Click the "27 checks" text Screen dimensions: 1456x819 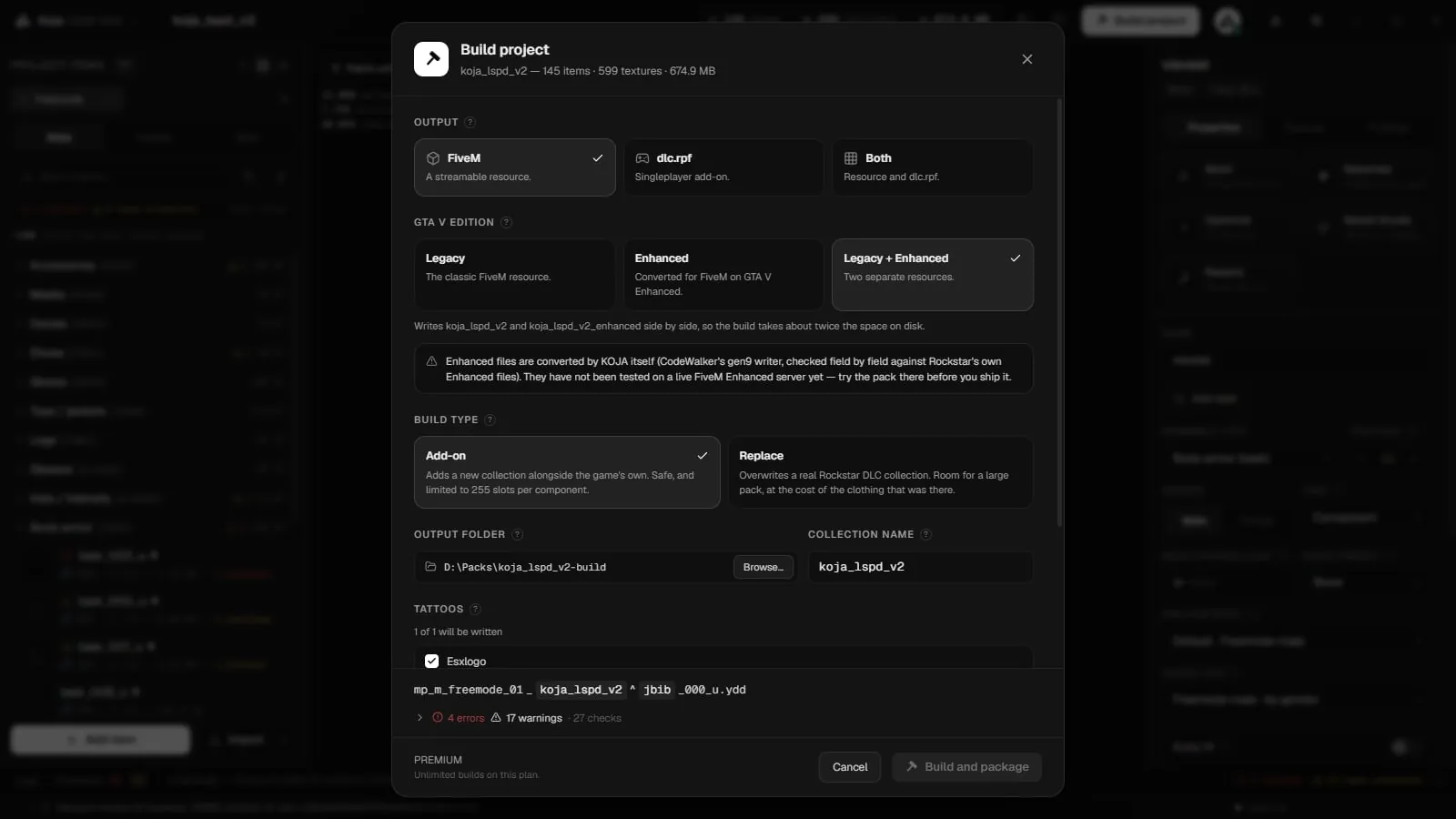click(x=597, y=718)
